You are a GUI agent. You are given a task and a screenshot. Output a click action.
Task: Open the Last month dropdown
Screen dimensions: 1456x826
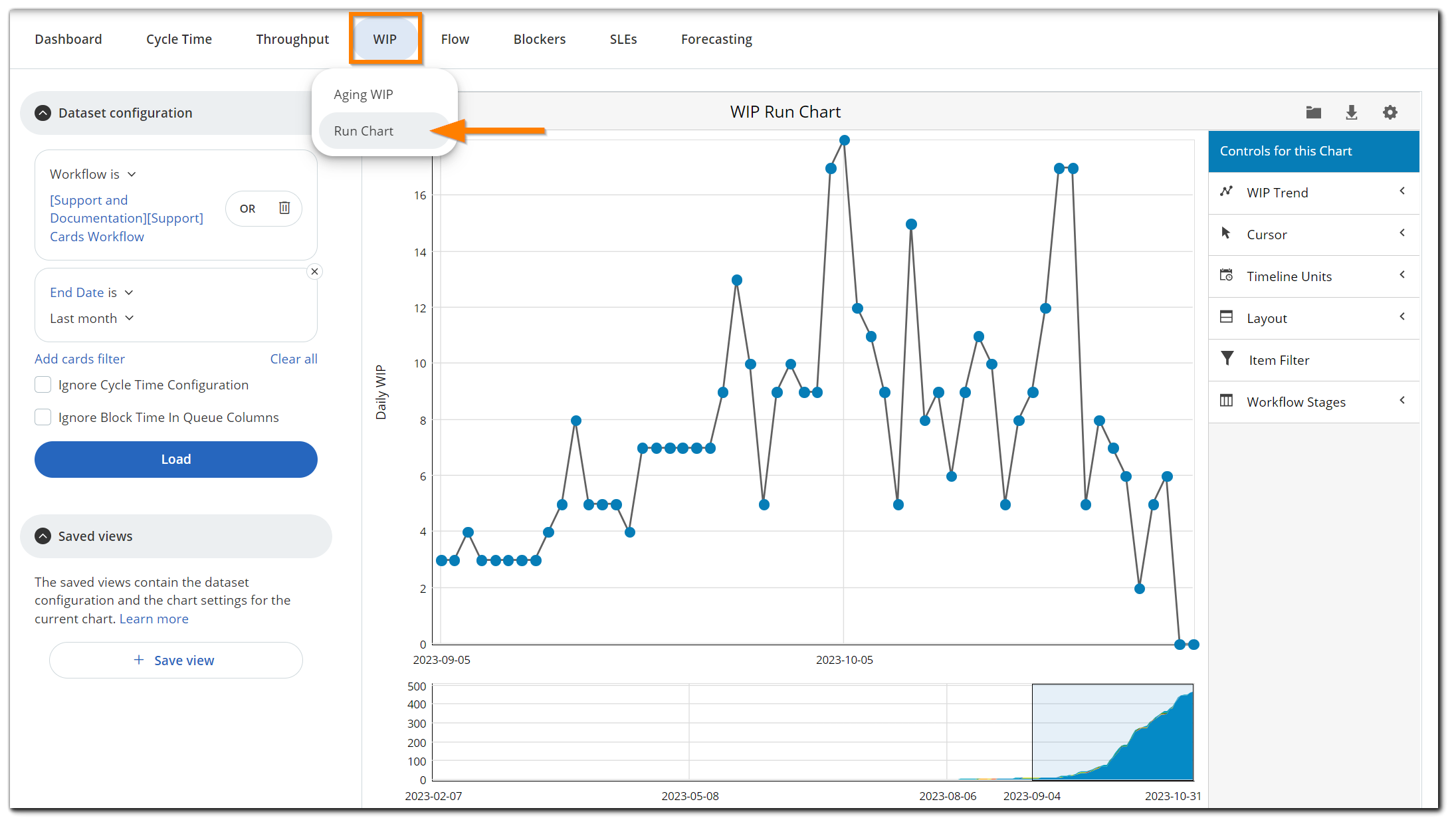click(92, 318)
